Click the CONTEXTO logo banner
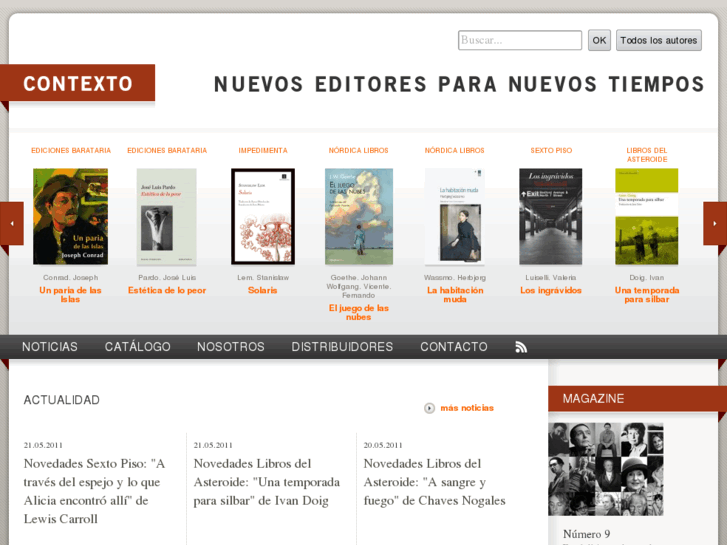The width and height of the screenshot is (727, 545). point(77,83)
